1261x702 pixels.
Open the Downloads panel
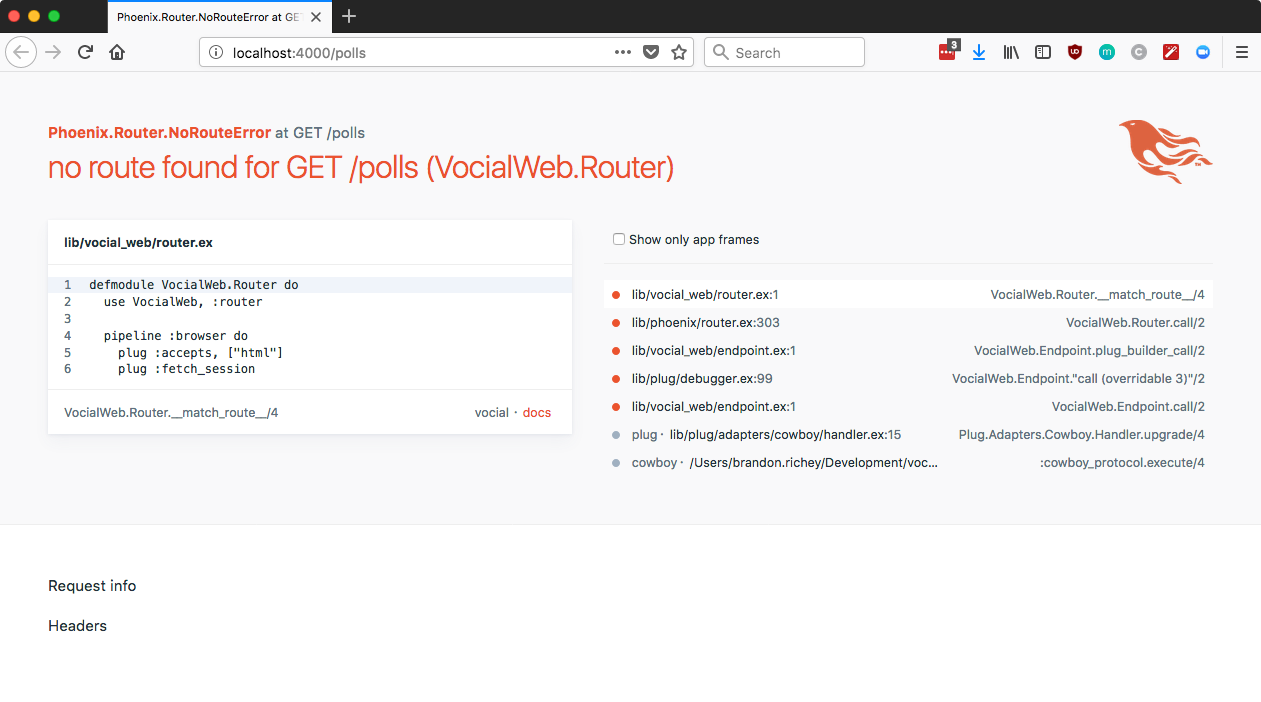tap(979, 53)
